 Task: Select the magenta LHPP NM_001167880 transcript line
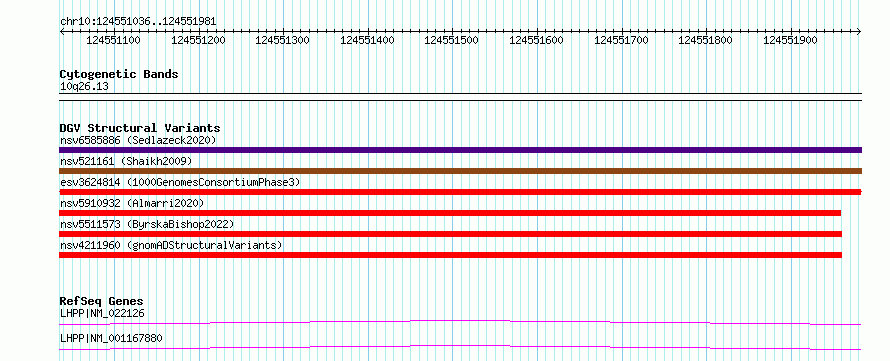coord(460,347)
